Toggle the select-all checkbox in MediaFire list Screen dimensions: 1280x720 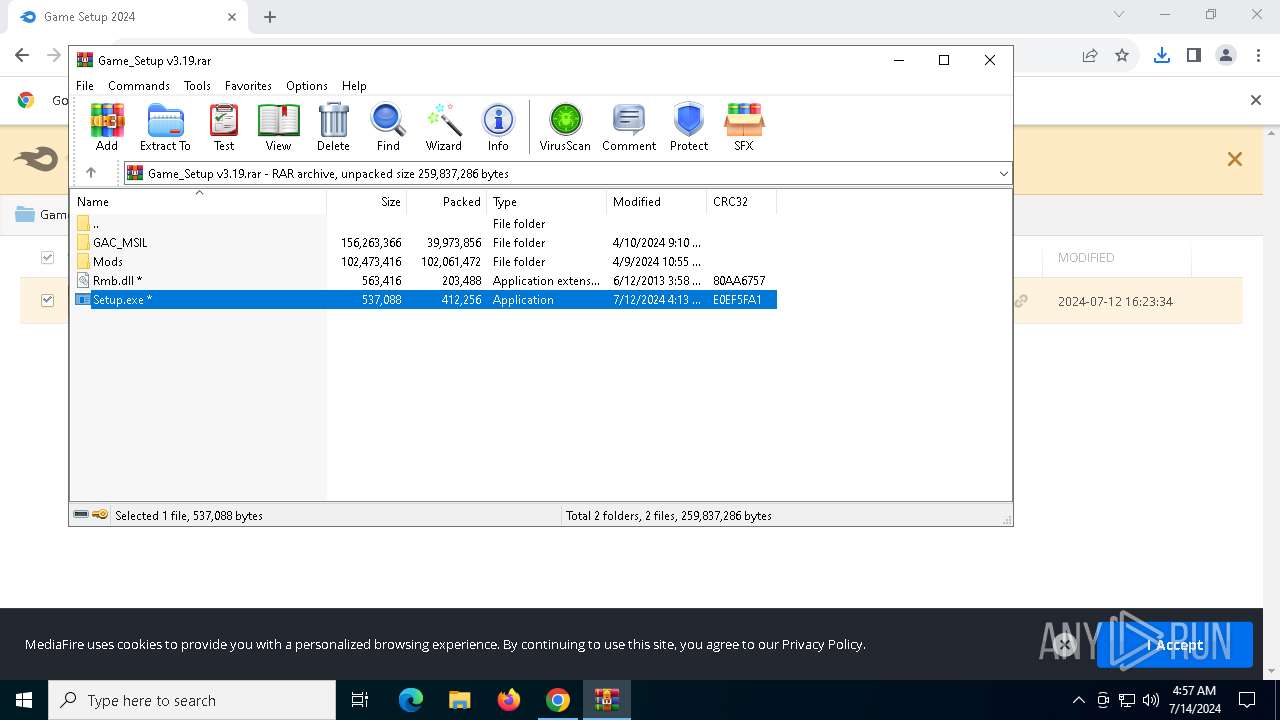pyautogui.click(x=47, y=258)
